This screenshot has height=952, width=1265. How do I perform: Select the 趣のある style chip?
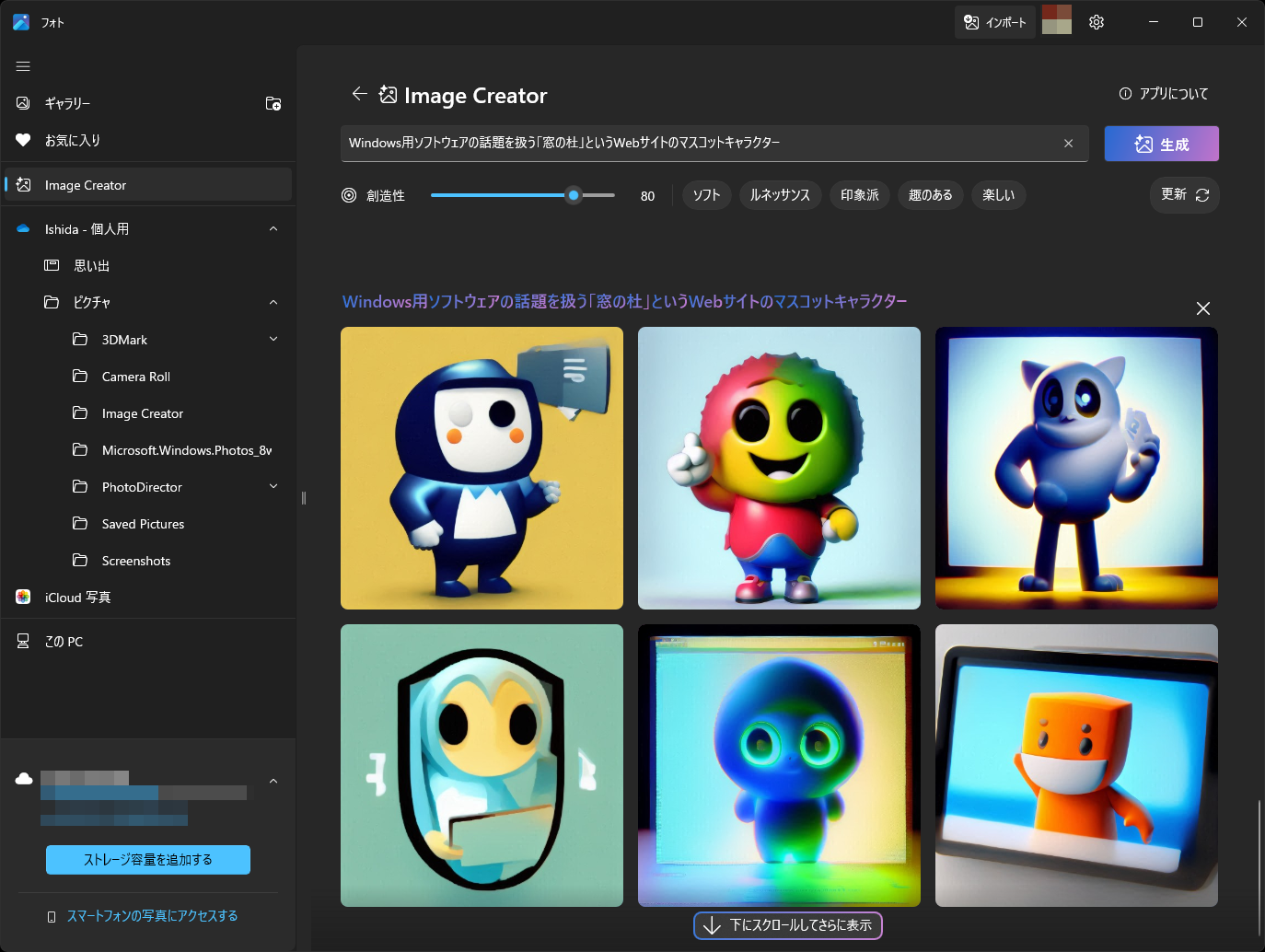tap(931, 195)
